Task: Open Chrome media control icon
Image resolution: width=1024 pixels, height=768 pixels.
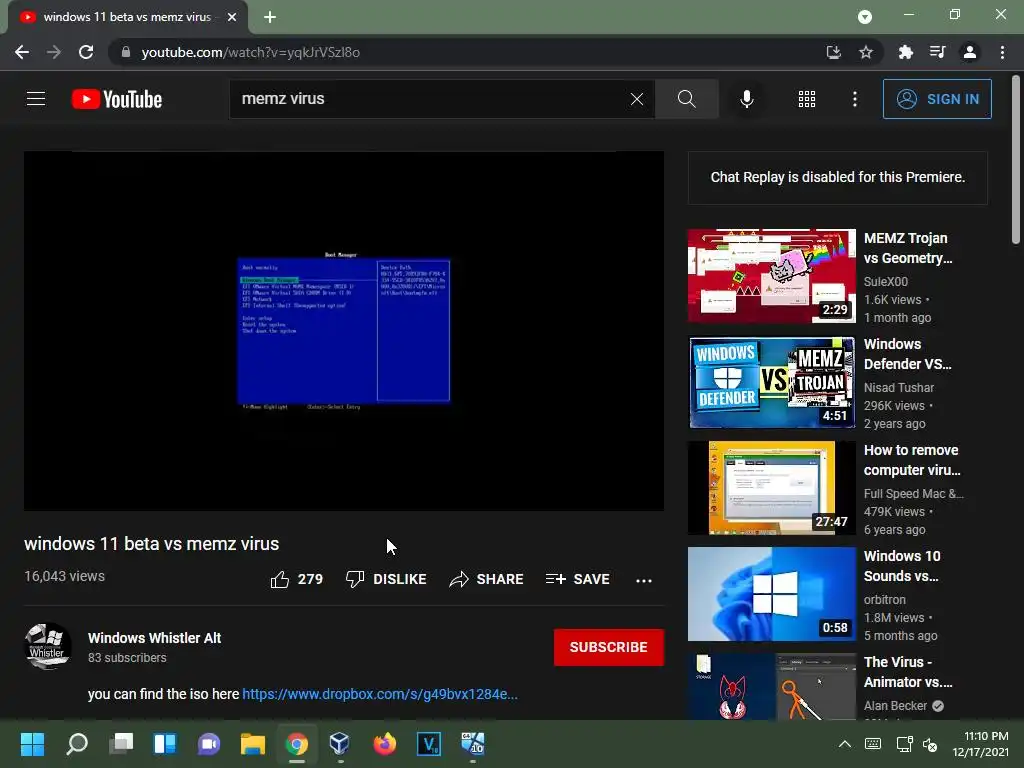Action: pyautogui.click(x=937, y=52)
